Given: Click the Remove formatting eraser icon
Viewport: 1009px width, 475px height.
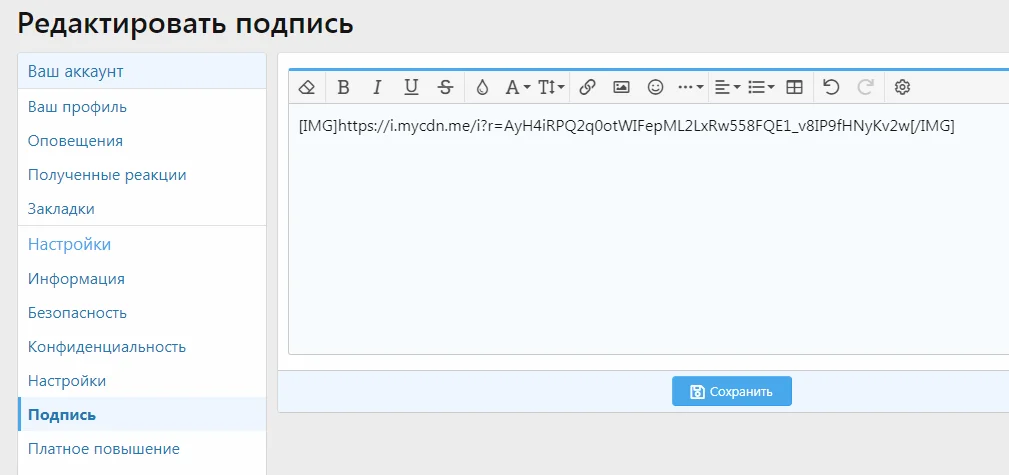Looking at the screenshot, I should coord(308,87).
